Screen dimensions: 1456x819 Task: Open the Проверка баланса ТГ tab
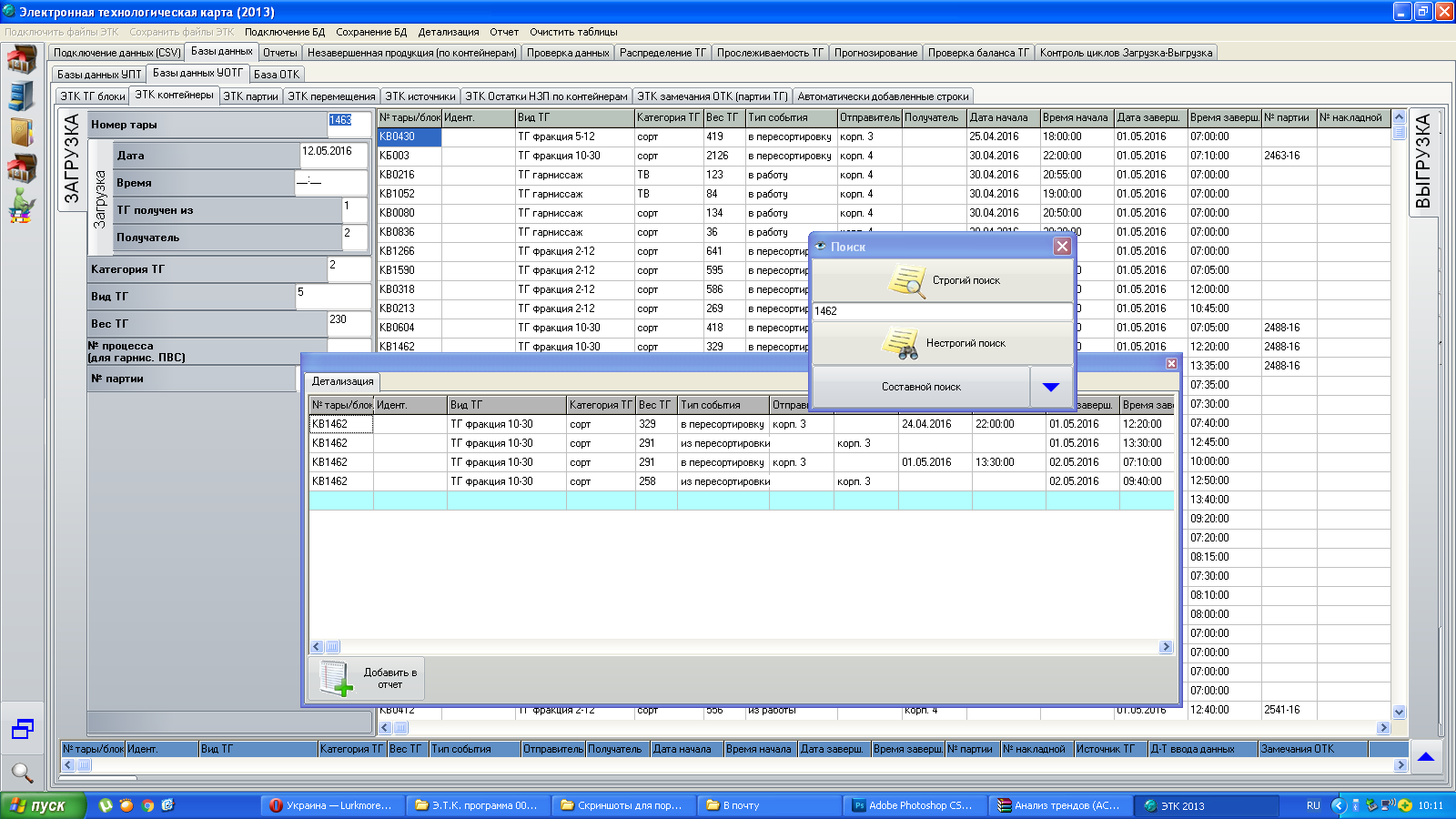tap(978, 53)
